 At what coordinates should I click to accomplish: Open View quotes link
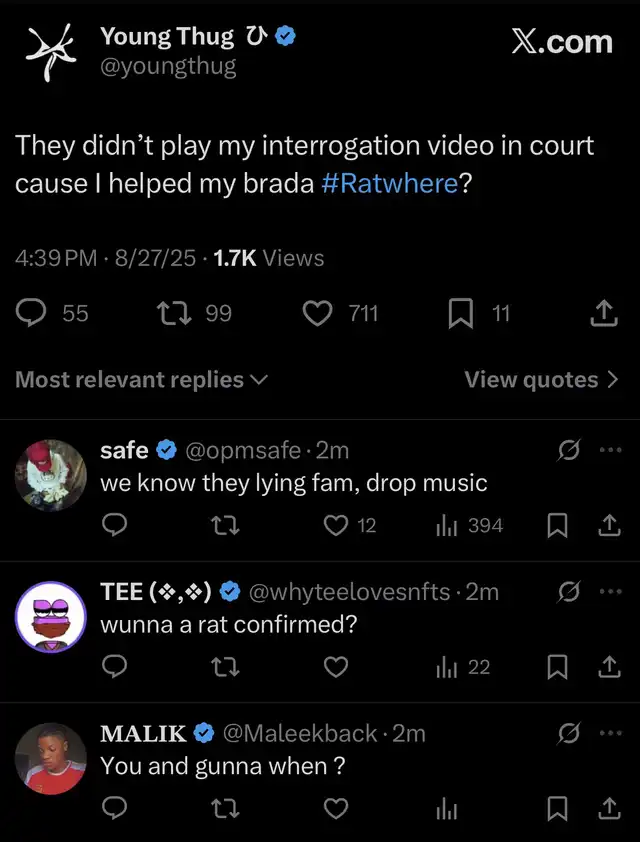pyautogui.click(x=541, y=380)
